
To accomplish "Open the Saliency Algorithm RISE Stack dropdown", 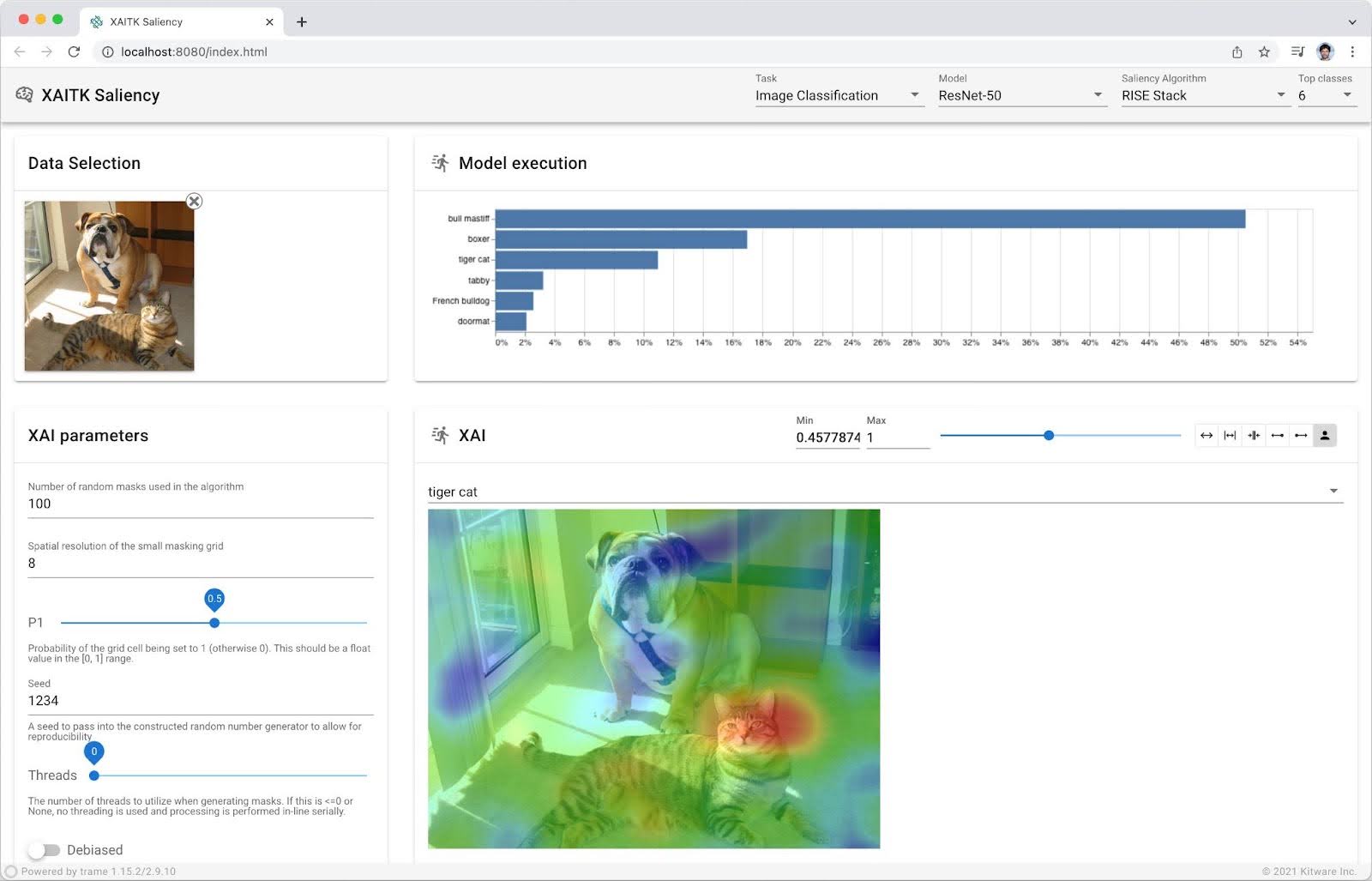I will [1203, 95].
